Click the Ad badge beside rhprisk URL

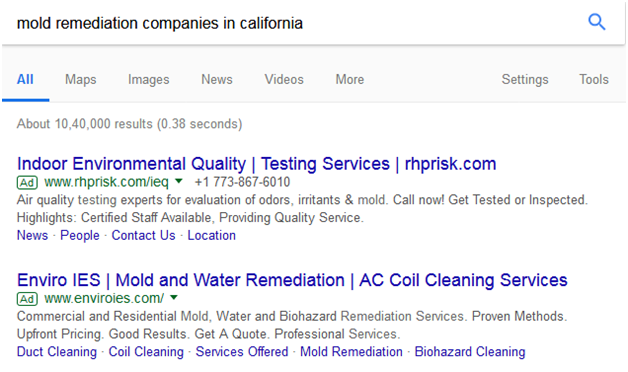[x=27, y=183]
